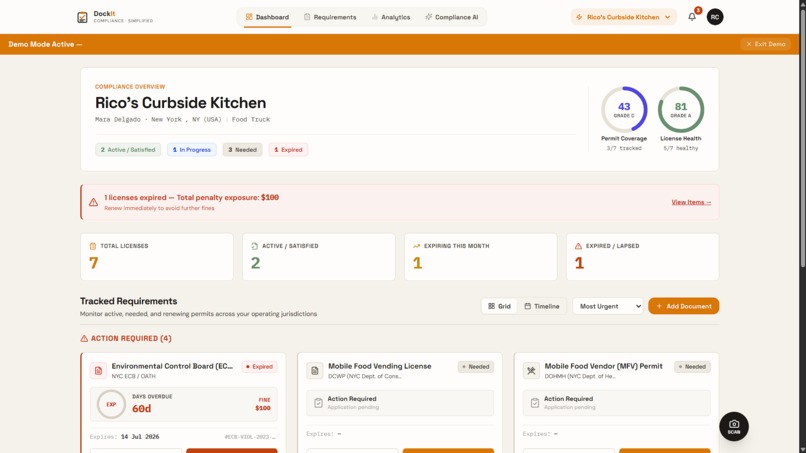Click the Environmental Control Board document icon

pyautogui.click(x=98, y=370)
